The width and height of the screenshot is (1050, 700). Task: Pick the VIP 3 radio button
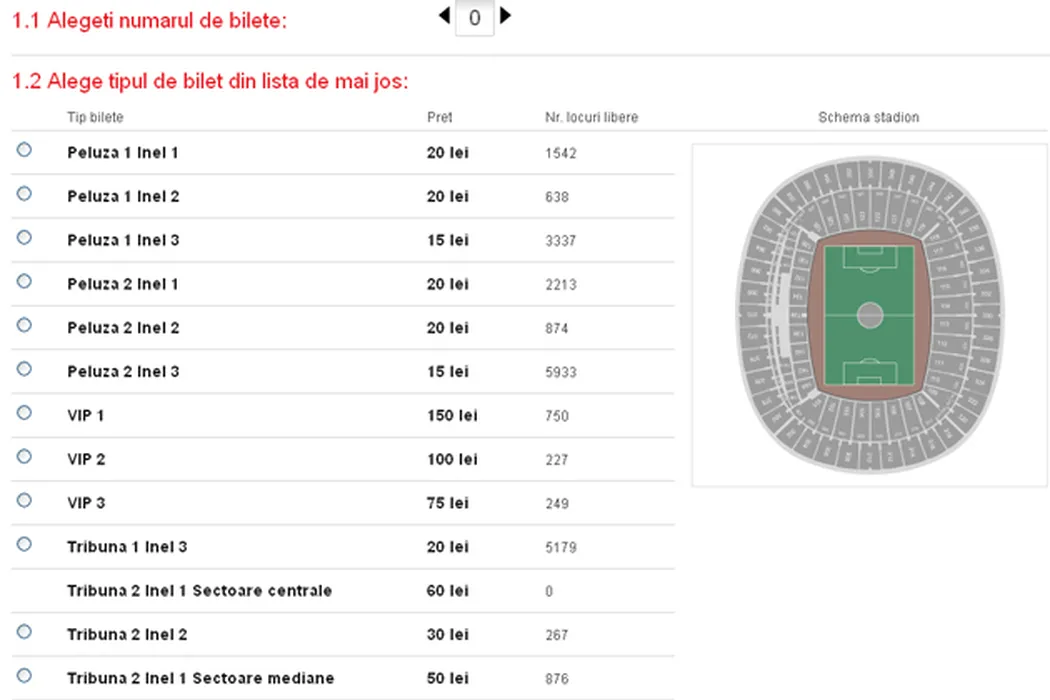pyautogui.click(x=24, y=500)
